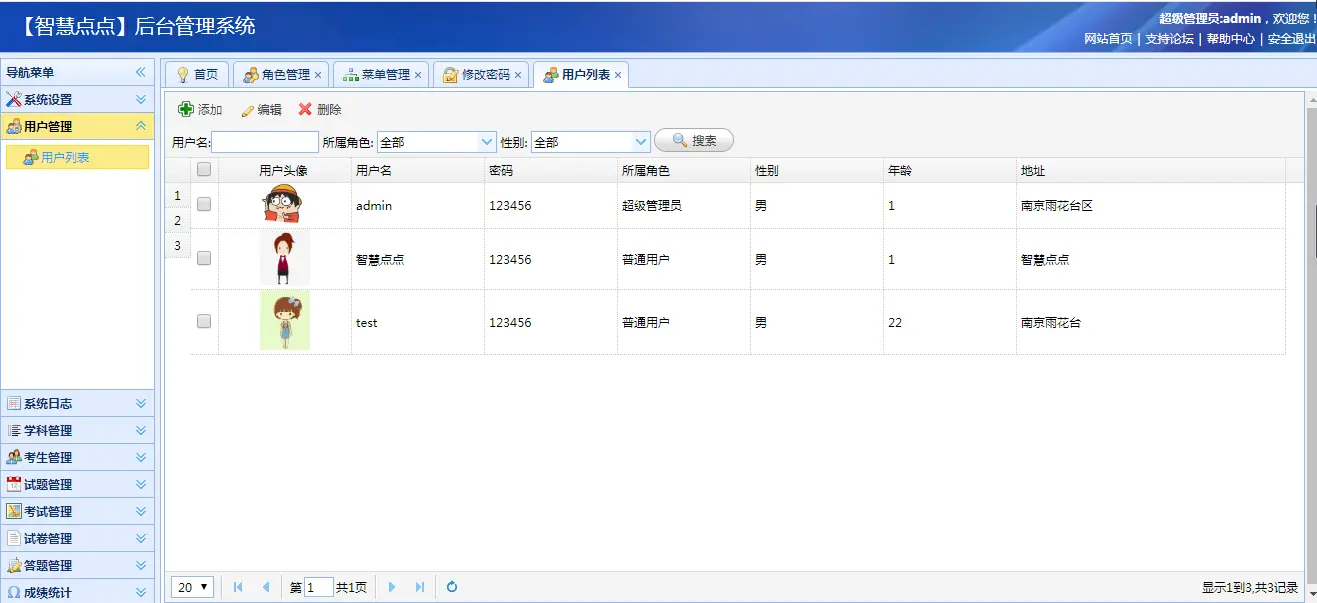Open the 性别 dropdown
Screen dimensions: 1317x603
641,142
